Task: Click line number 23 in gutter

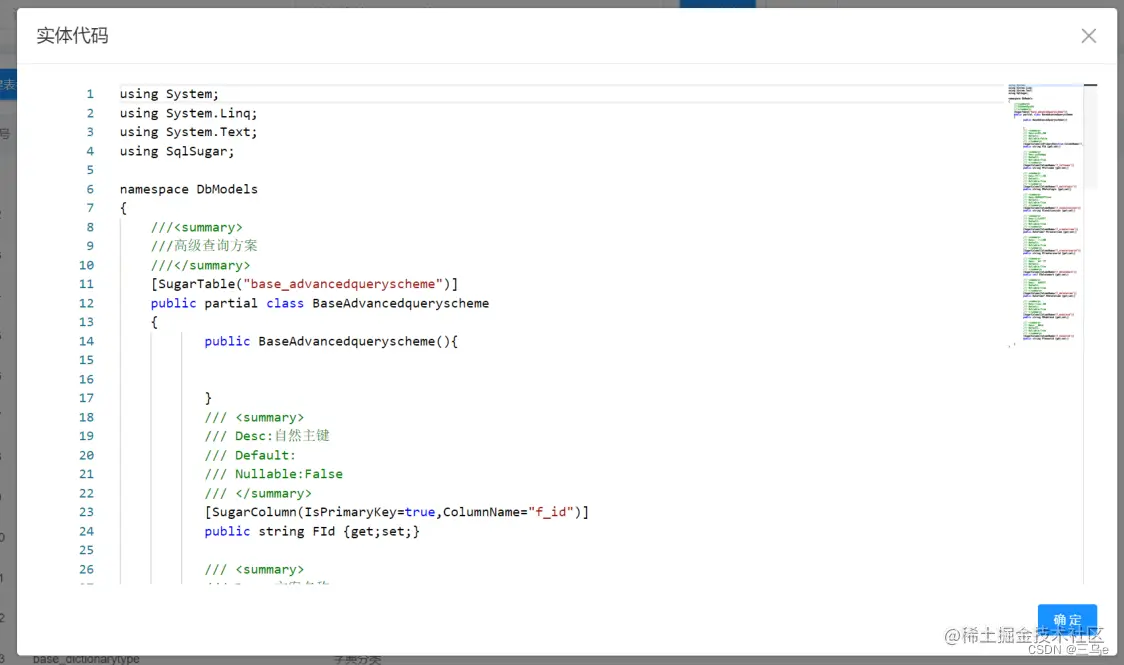Action: click(x=86, y=512)
